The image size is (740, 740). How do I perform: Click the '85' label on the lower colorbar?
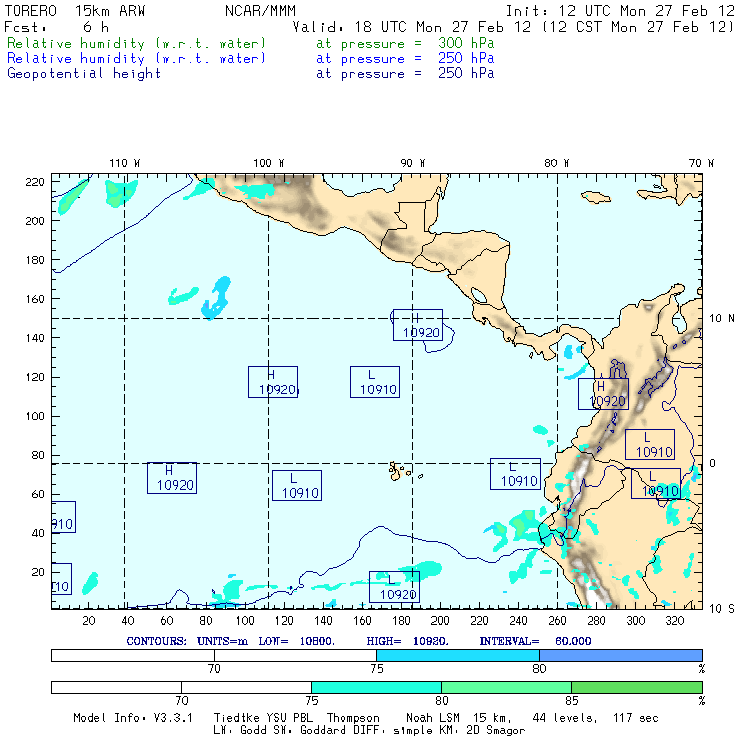[x=572, y=700]
